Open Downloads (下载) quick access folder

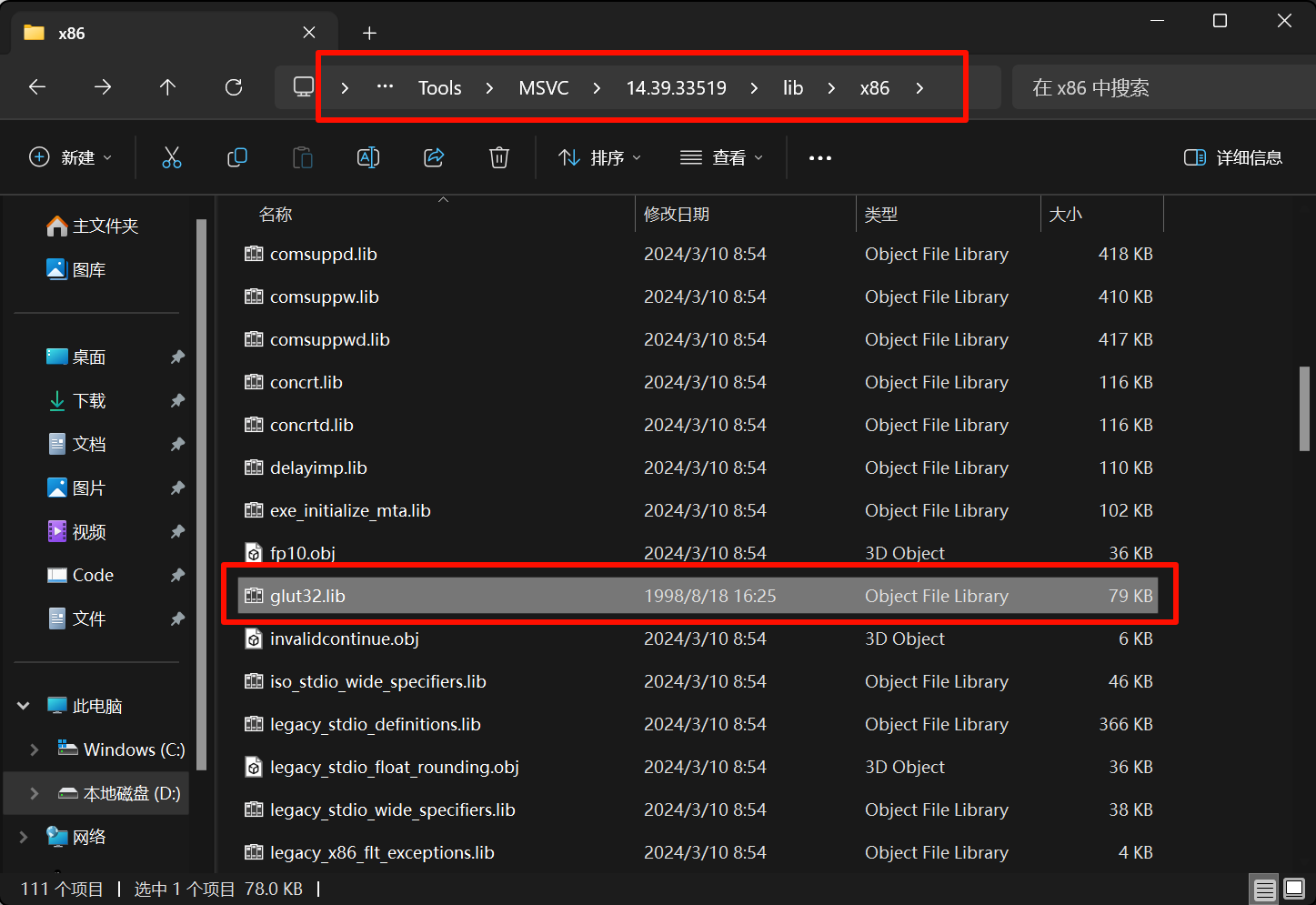pos(76,400)
